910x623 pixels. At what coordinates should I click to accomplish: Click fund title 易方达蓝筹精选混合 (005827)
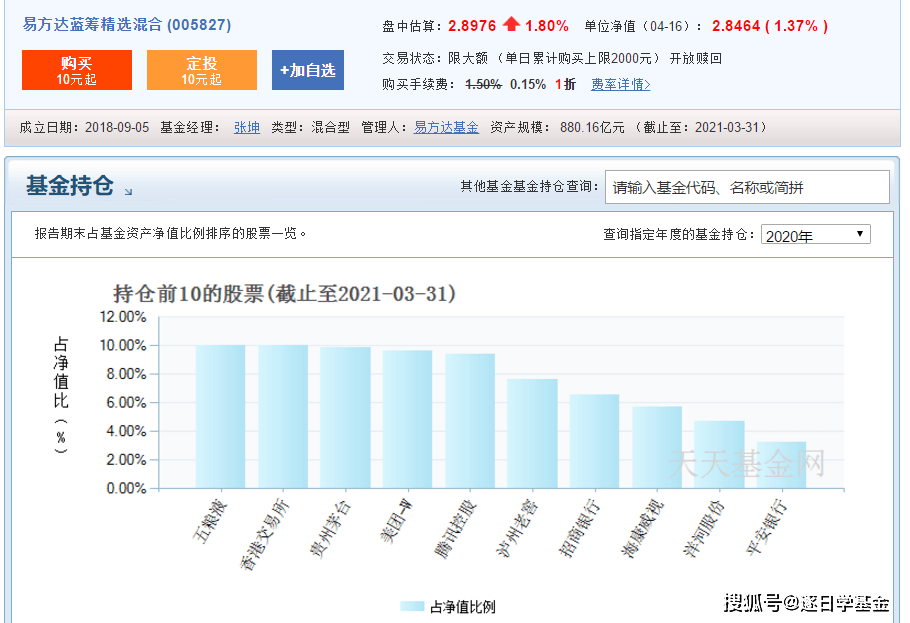(127, 24)
